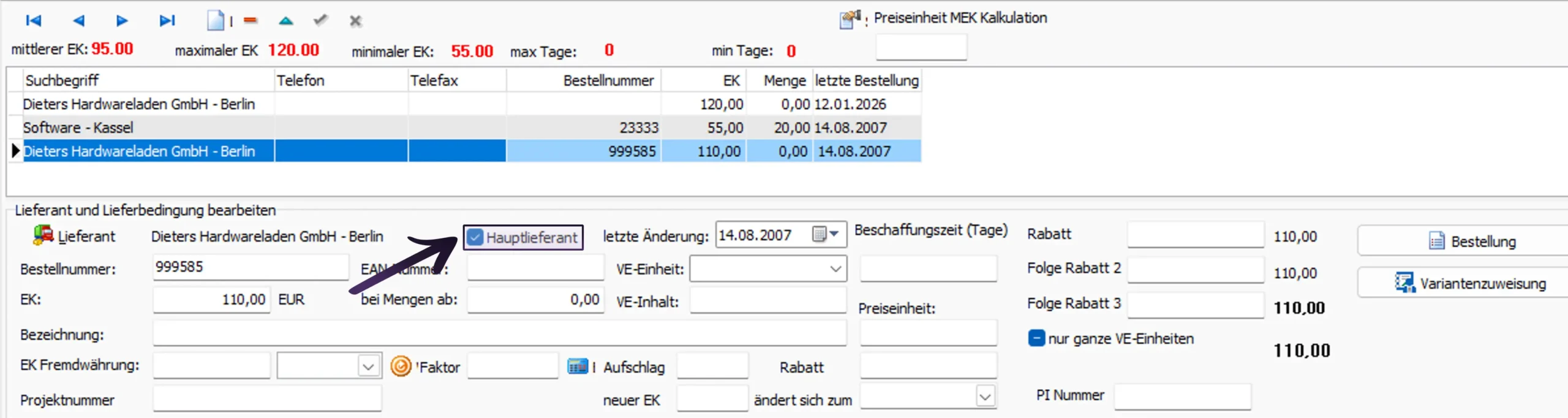Screen dimensions: 1568x418
Task: Jump to first supplier record
Action: [33, 21]
